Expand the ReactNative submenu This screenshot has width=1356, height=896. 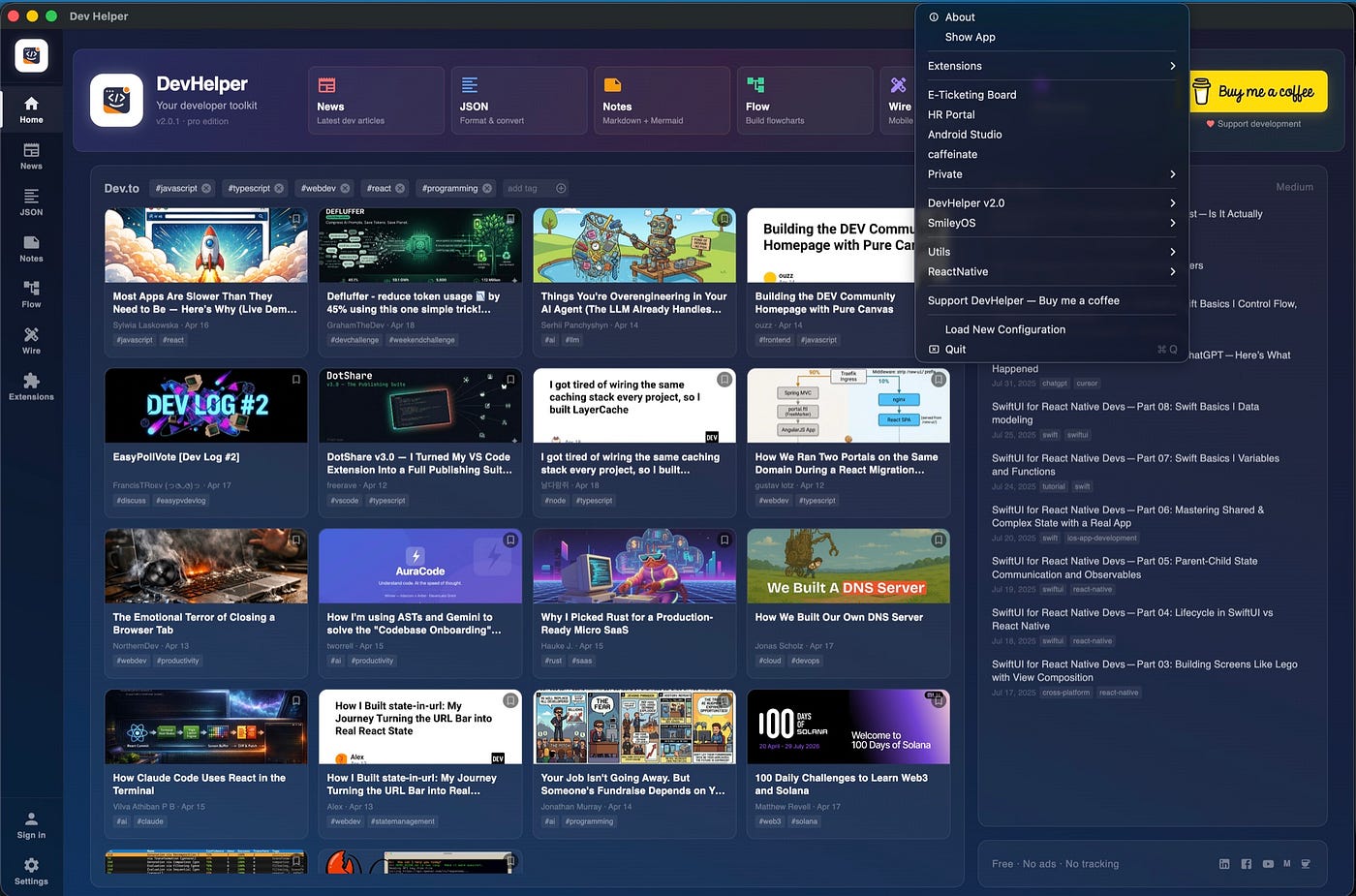click(1052, 272)
